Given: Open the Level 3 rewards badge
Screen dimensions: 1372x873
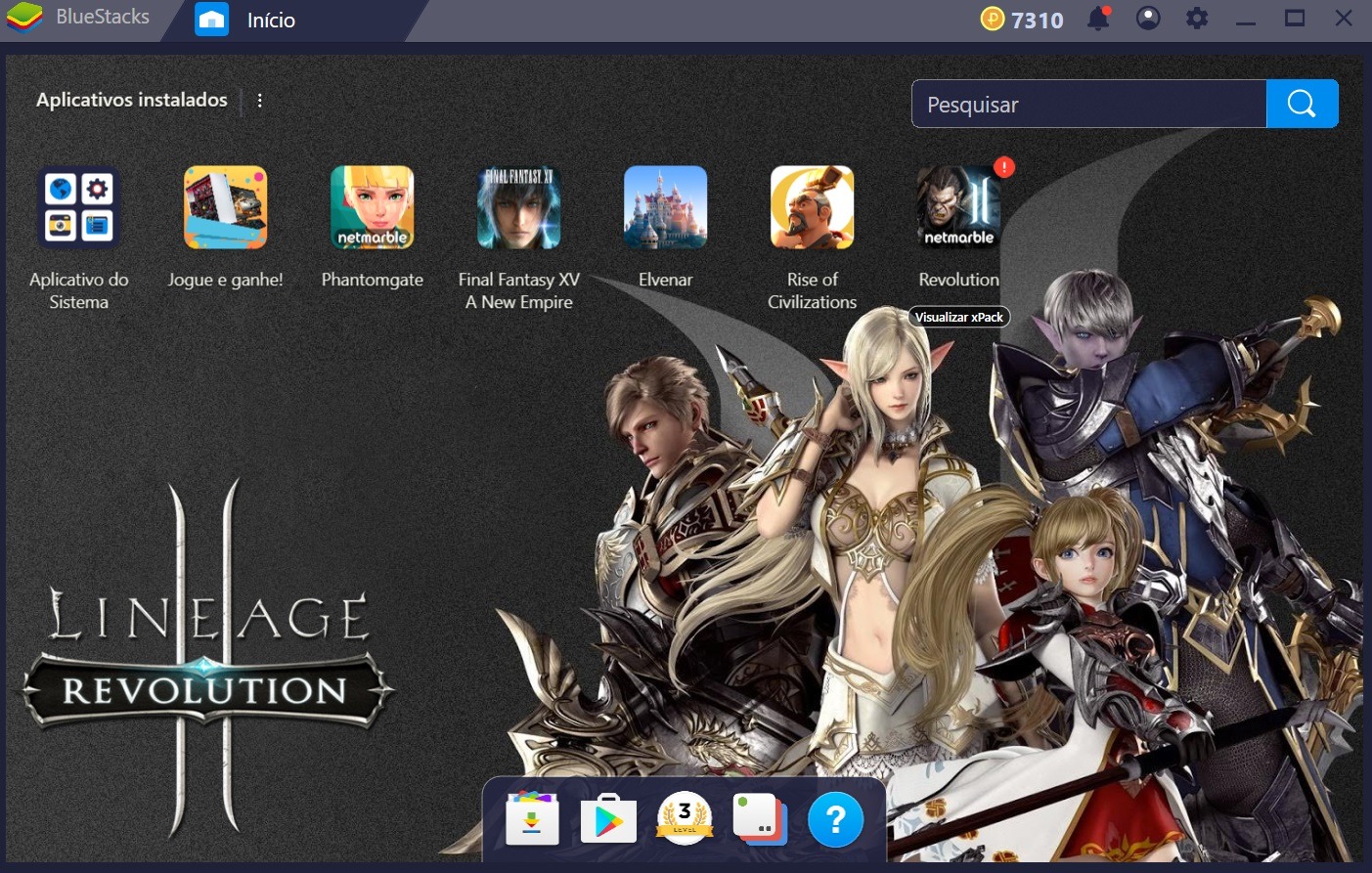Looking at the screenshot, I should coord(685,818).
